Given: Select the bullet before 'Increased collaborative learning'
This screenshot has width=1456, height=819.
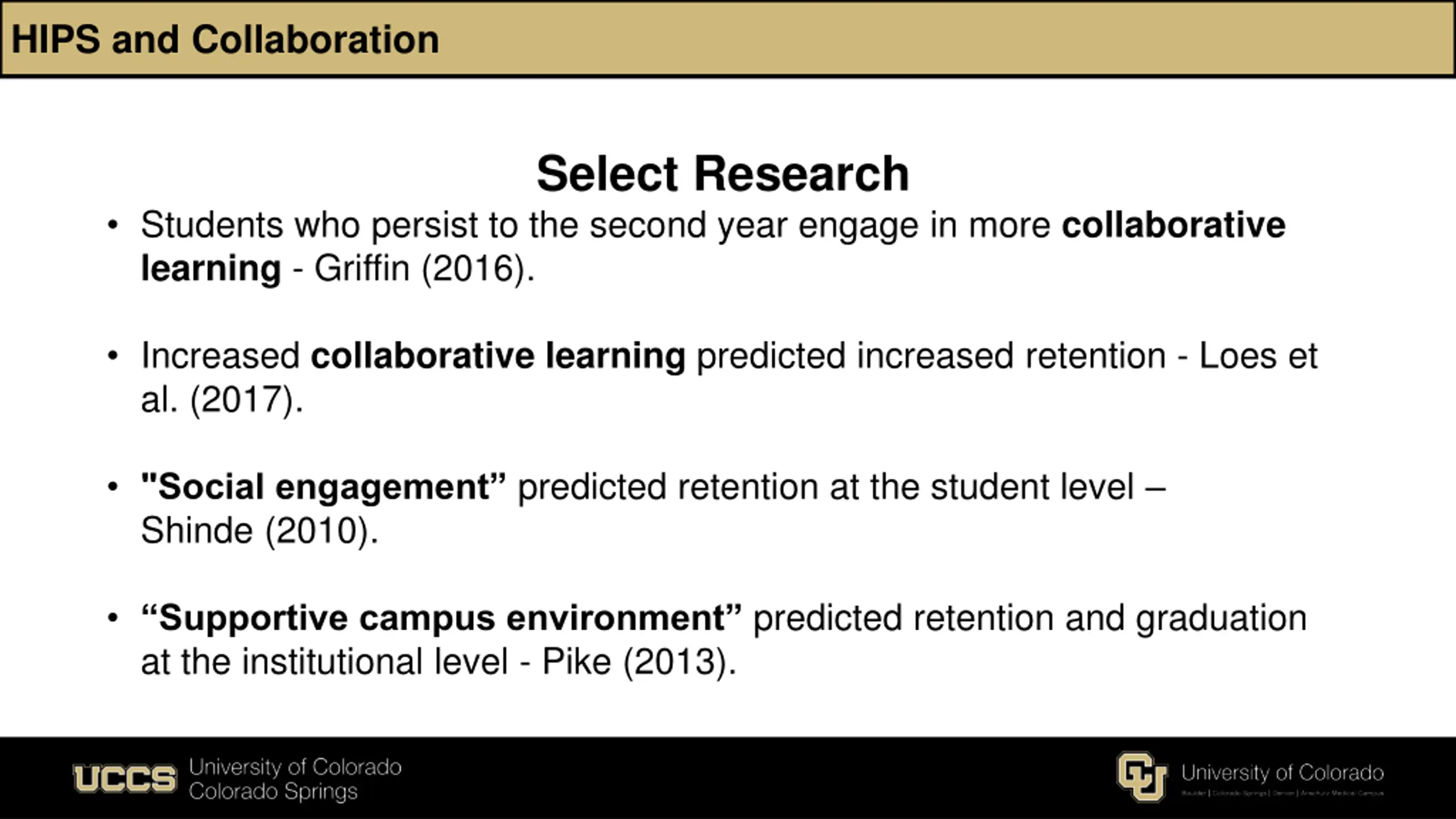Looking at the screenshot, I should [113, 356].
